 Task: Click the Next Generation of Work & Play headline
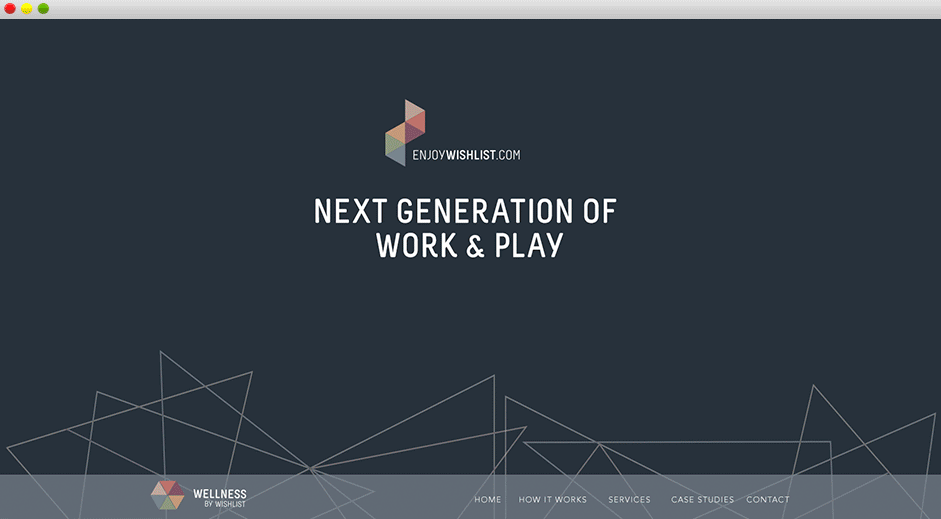point(465,228)
